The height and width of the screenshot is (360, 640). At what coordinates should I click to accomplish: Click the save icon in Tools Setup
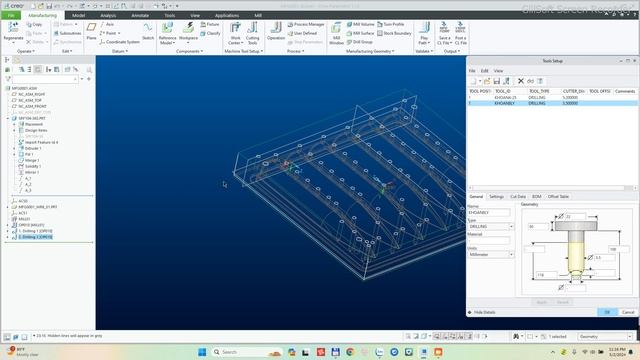coord(497,81)
